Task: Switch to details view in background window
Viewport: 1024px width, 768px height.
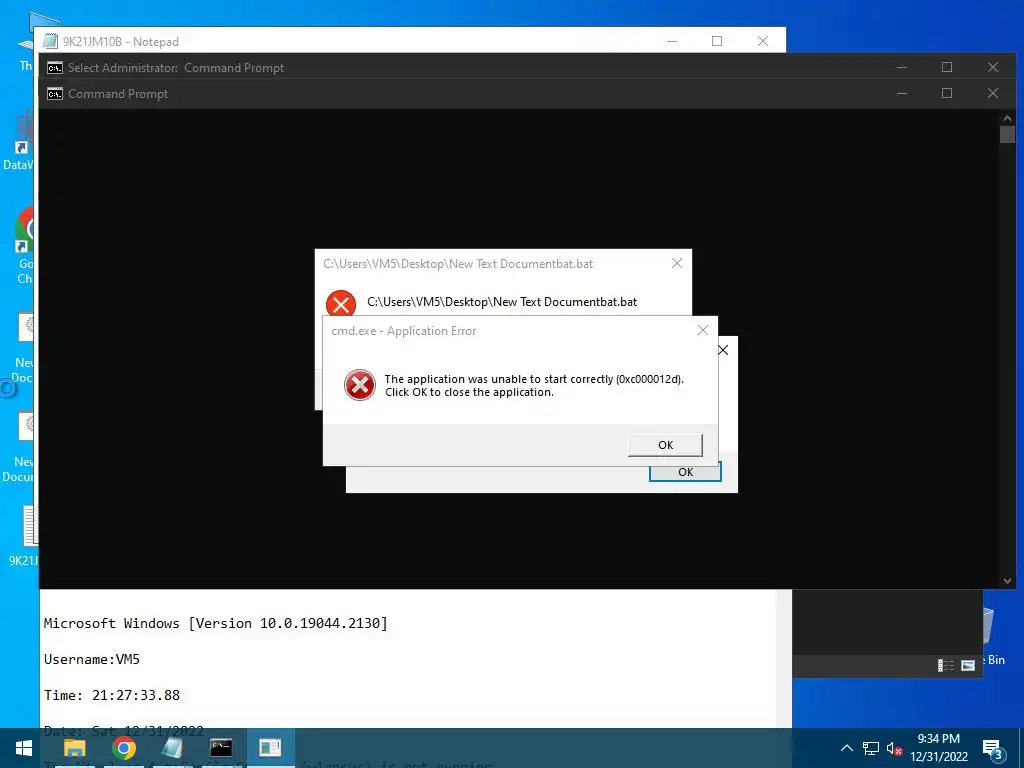Action: pyautogui.click(x=946, y=665)
